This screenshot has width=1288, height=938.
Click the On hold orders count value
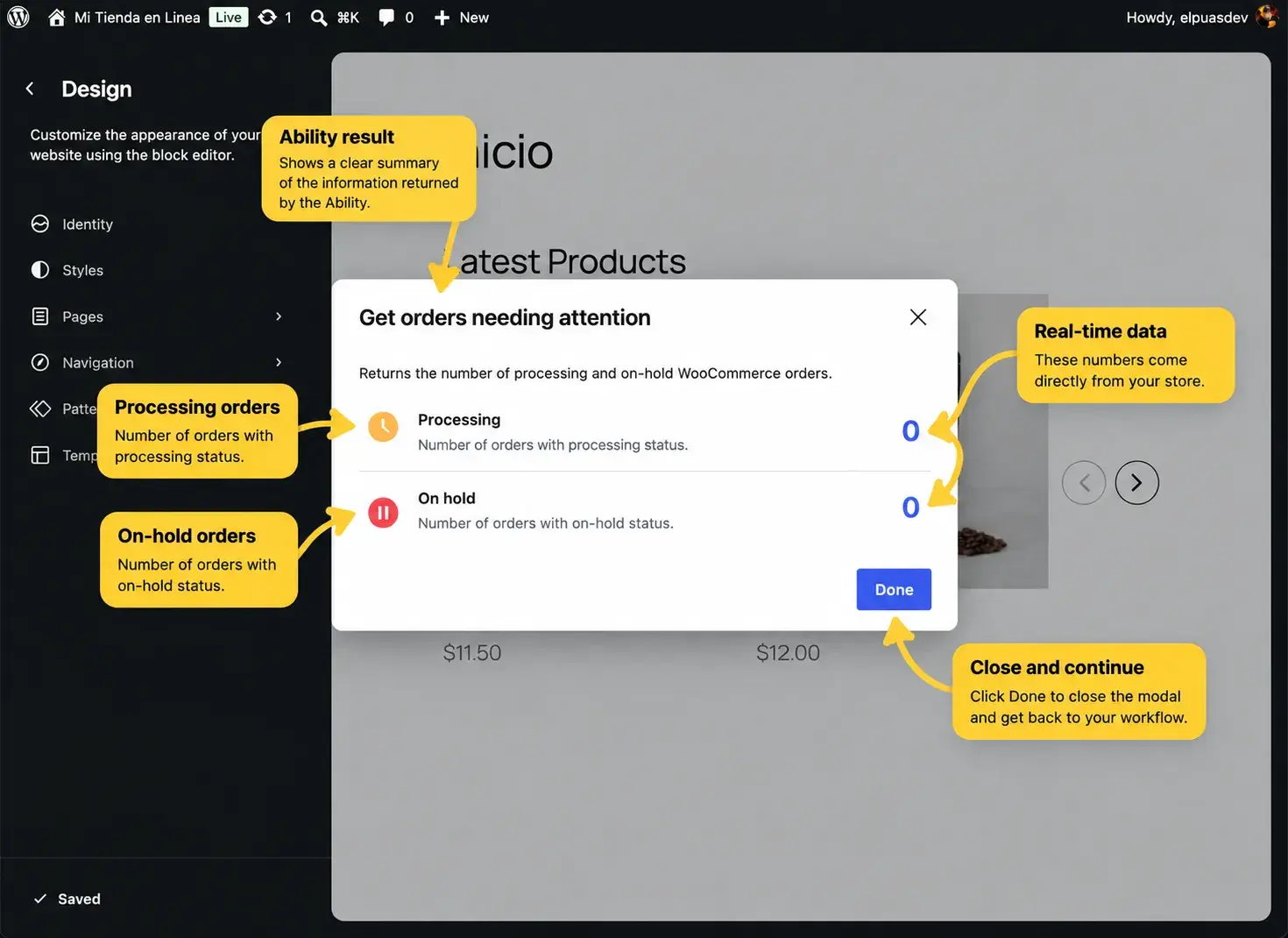coord(910,508)
